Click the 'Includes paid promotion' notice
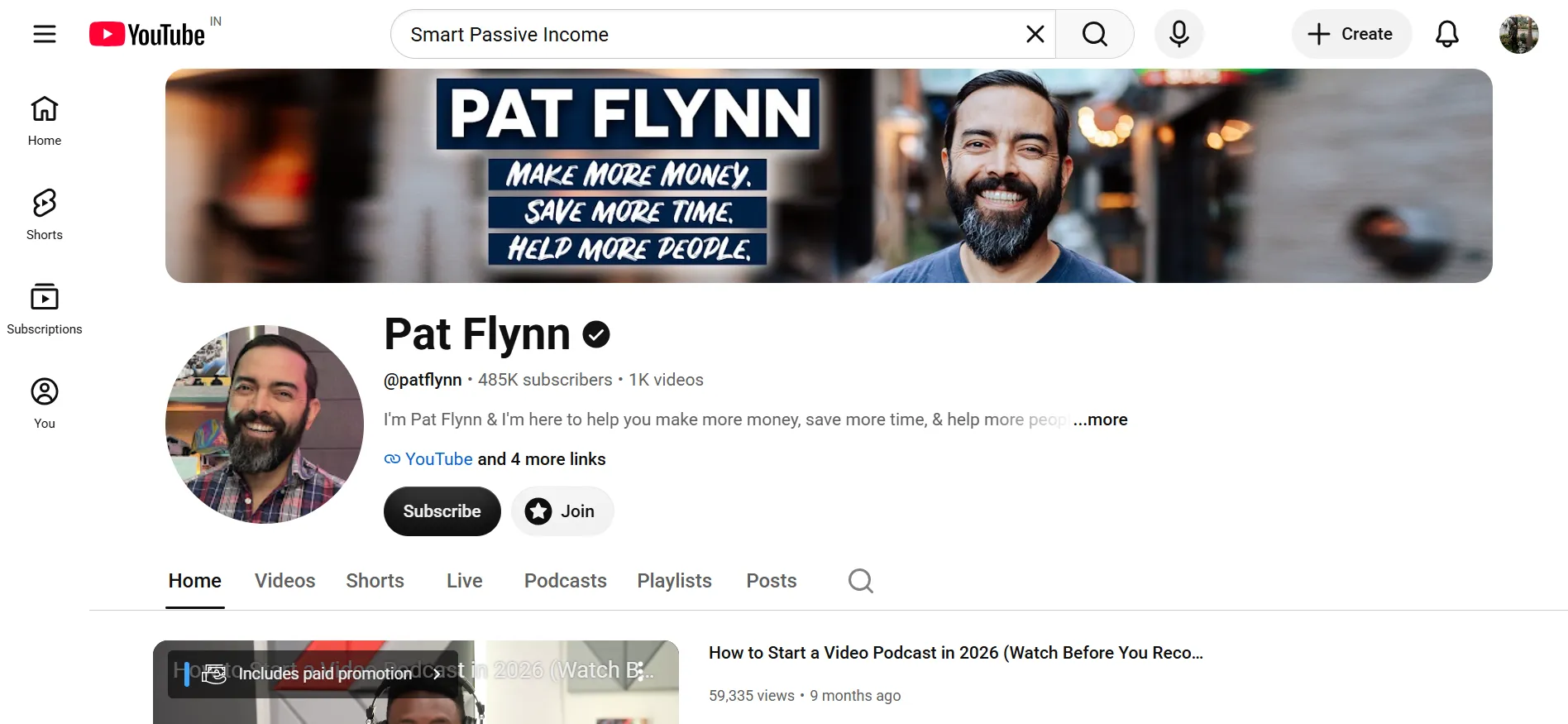Image resolution: width=1568 pixels, height=724 pixels. [x=314, y=674]
